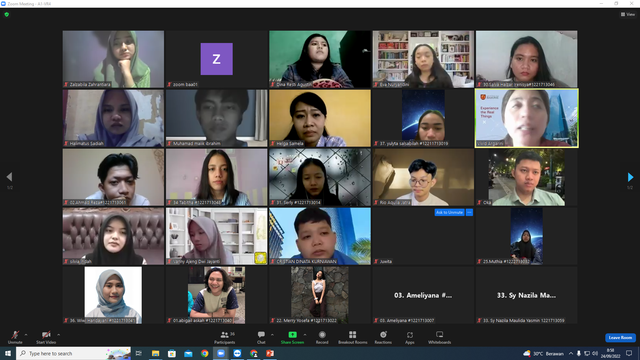640x360 pixels.
Task: Select Helga Samela's video tile
Action: pos(320,118)
